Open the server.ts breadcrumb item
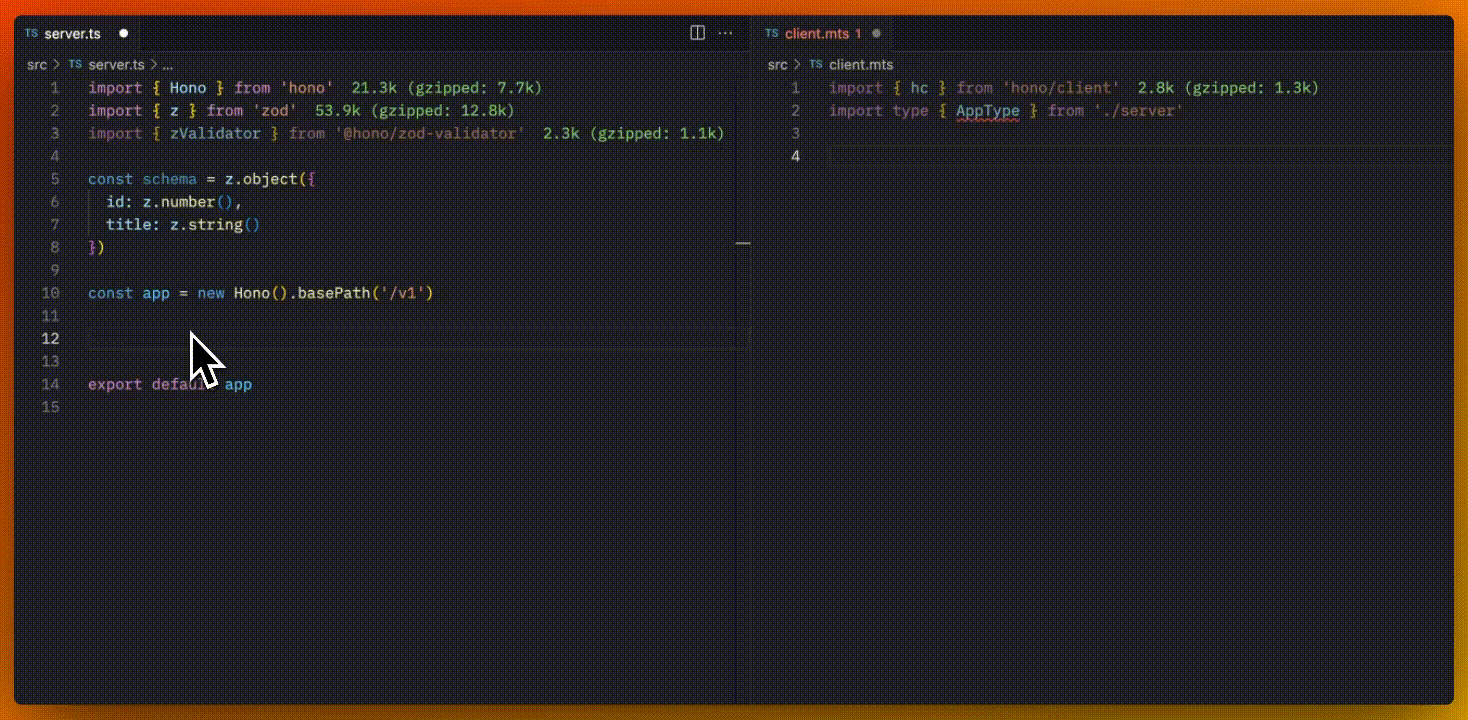Screen dimensions: 1468x720 pos(116,65)
